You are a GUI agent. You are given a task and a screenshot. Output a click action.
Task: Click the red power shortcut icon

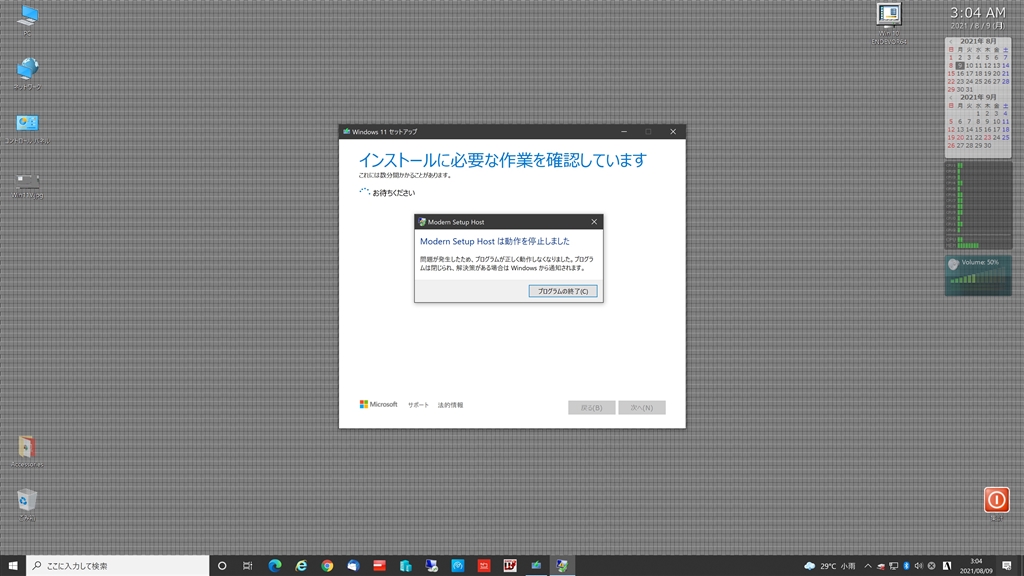click(997, 500)
